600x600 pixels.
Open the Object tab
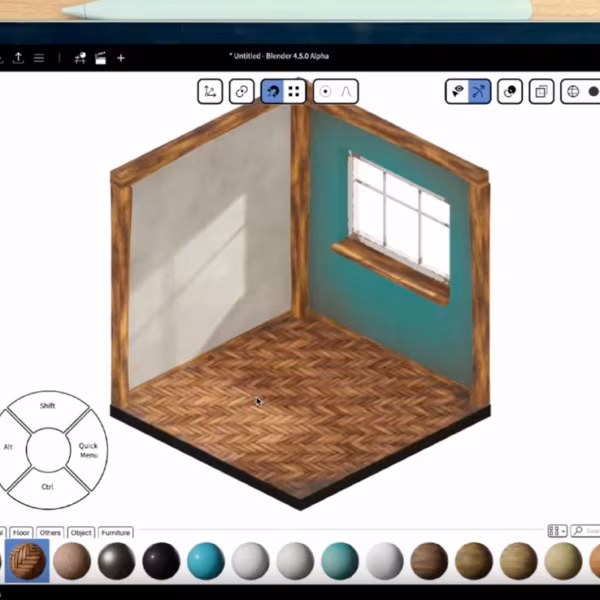coord(81,532)
